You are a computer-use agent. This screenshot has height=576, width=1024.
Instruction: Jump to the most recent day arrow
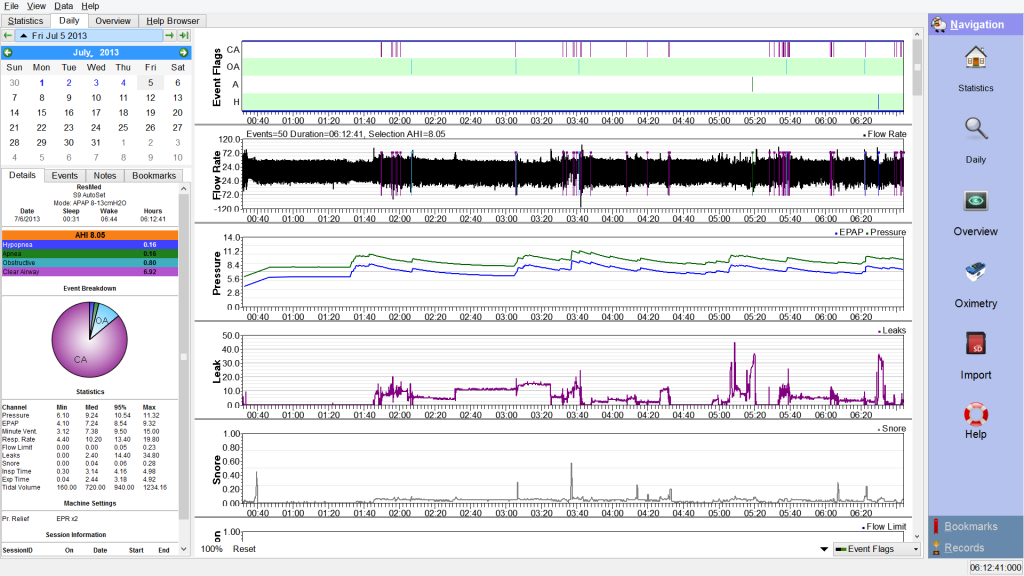click(184, 36)
